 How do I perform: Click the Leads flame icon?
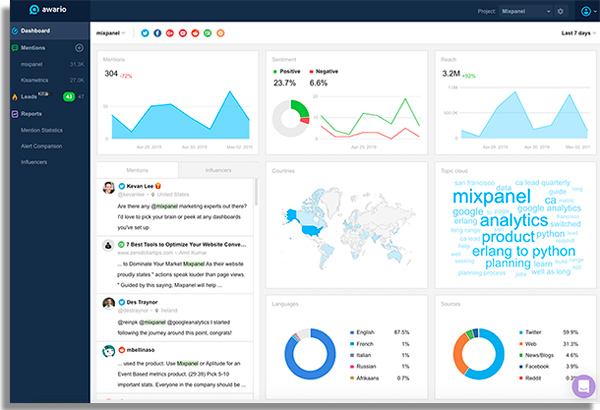pyautogui.click(x=15, y=97)
